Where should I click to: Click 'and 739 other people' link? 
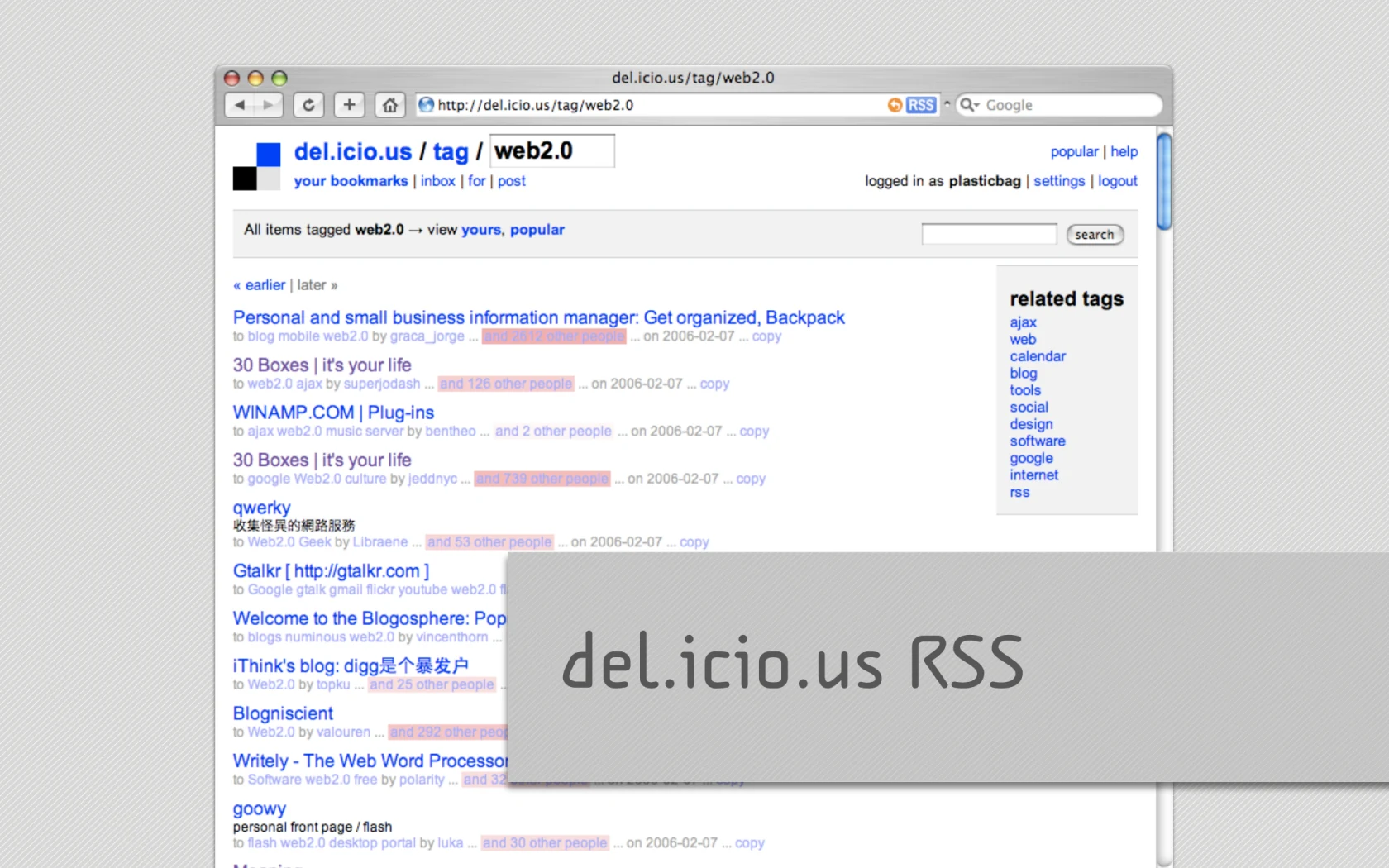click(x=542, y=479)
